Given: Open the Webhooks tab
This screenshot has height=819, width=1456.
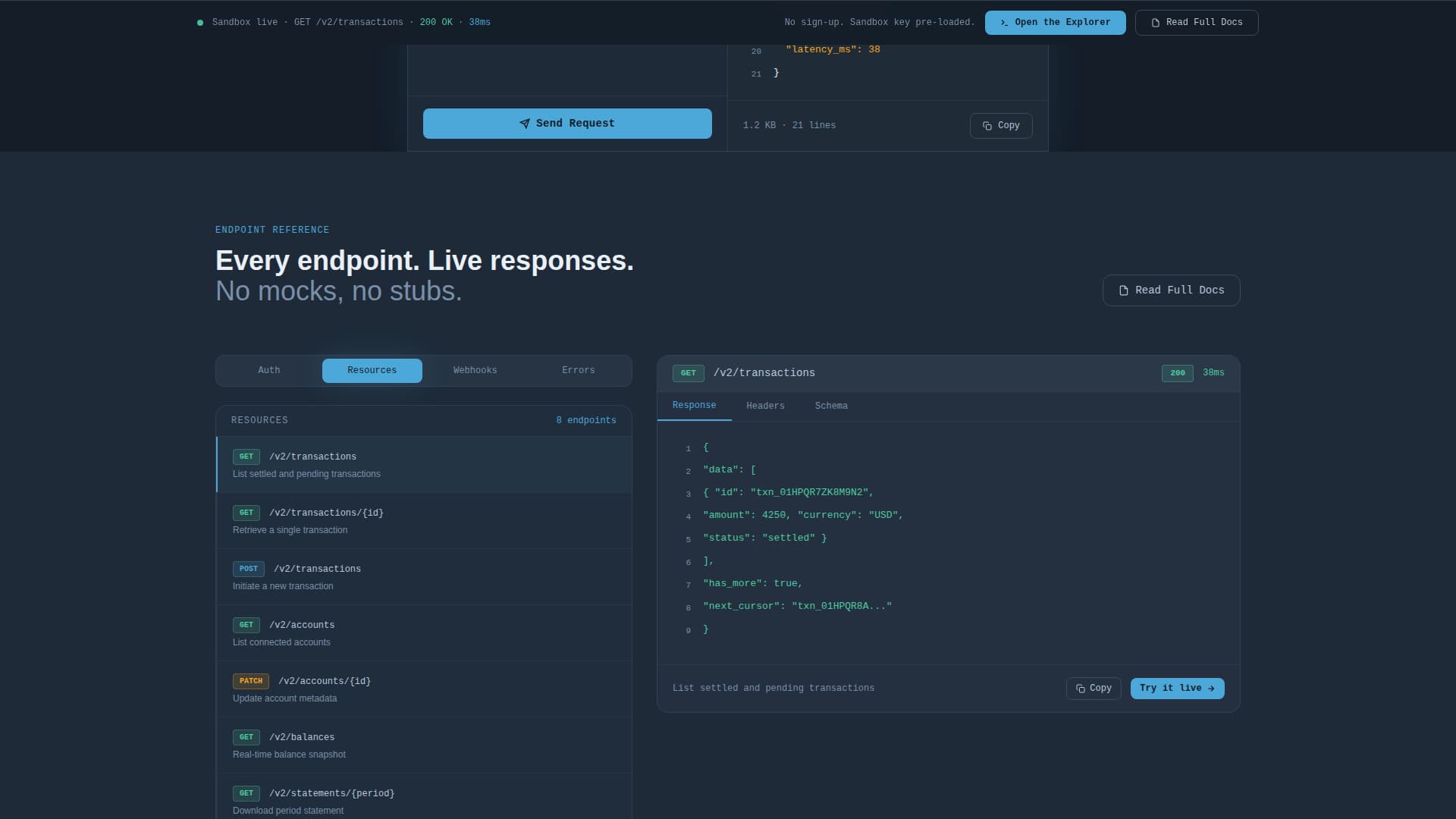Looking at the screenshot, I should click(475, 371).
